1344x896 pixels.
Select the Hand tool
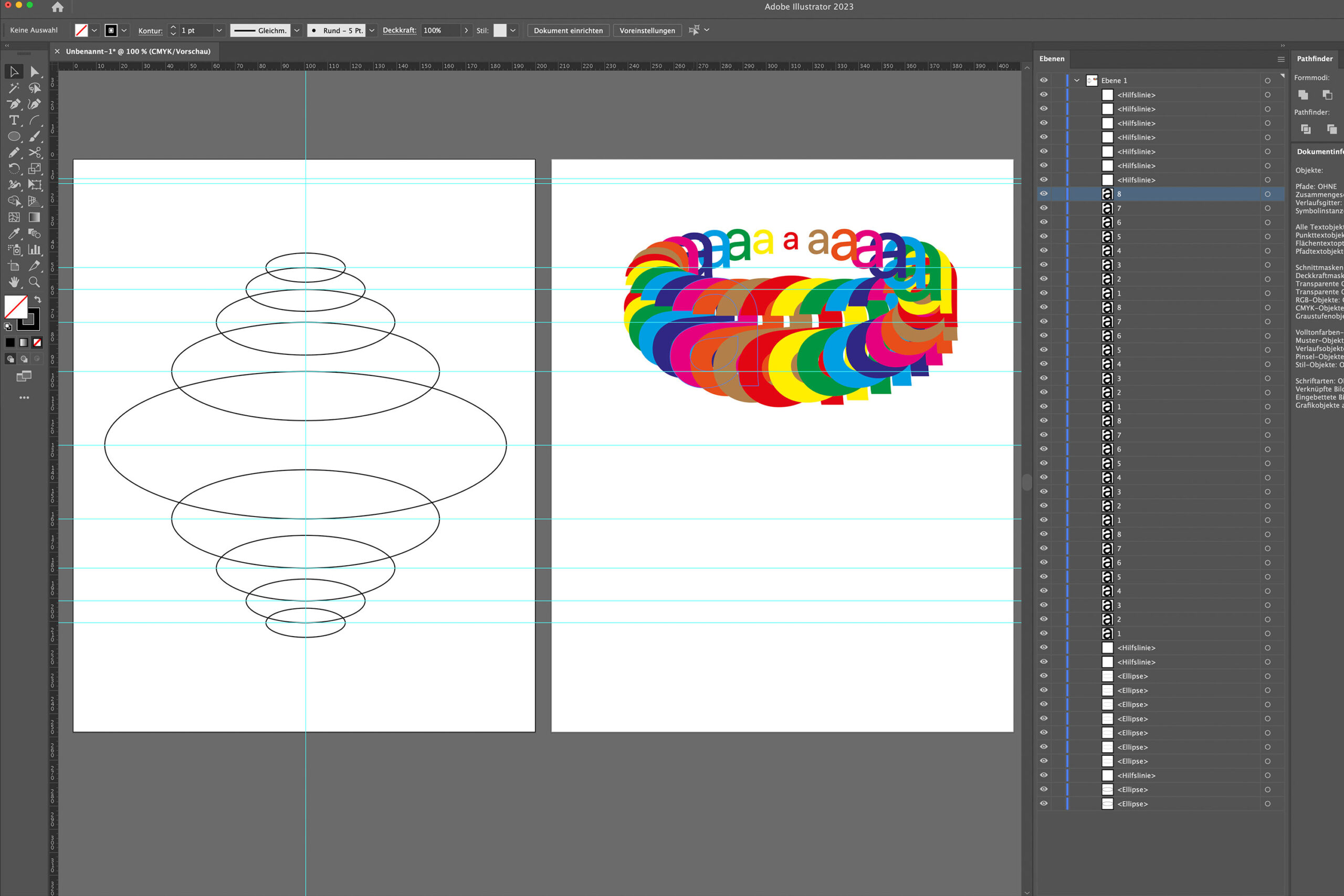(14, 282)
